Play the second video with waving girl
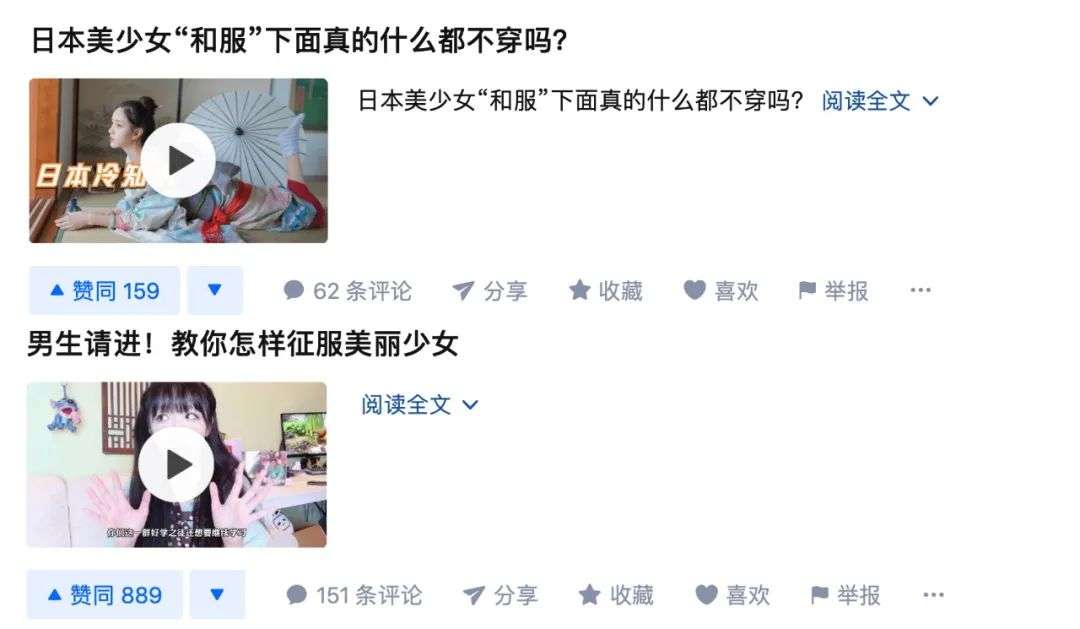The width and height of the screenshot is (1080, 629). 176,465
